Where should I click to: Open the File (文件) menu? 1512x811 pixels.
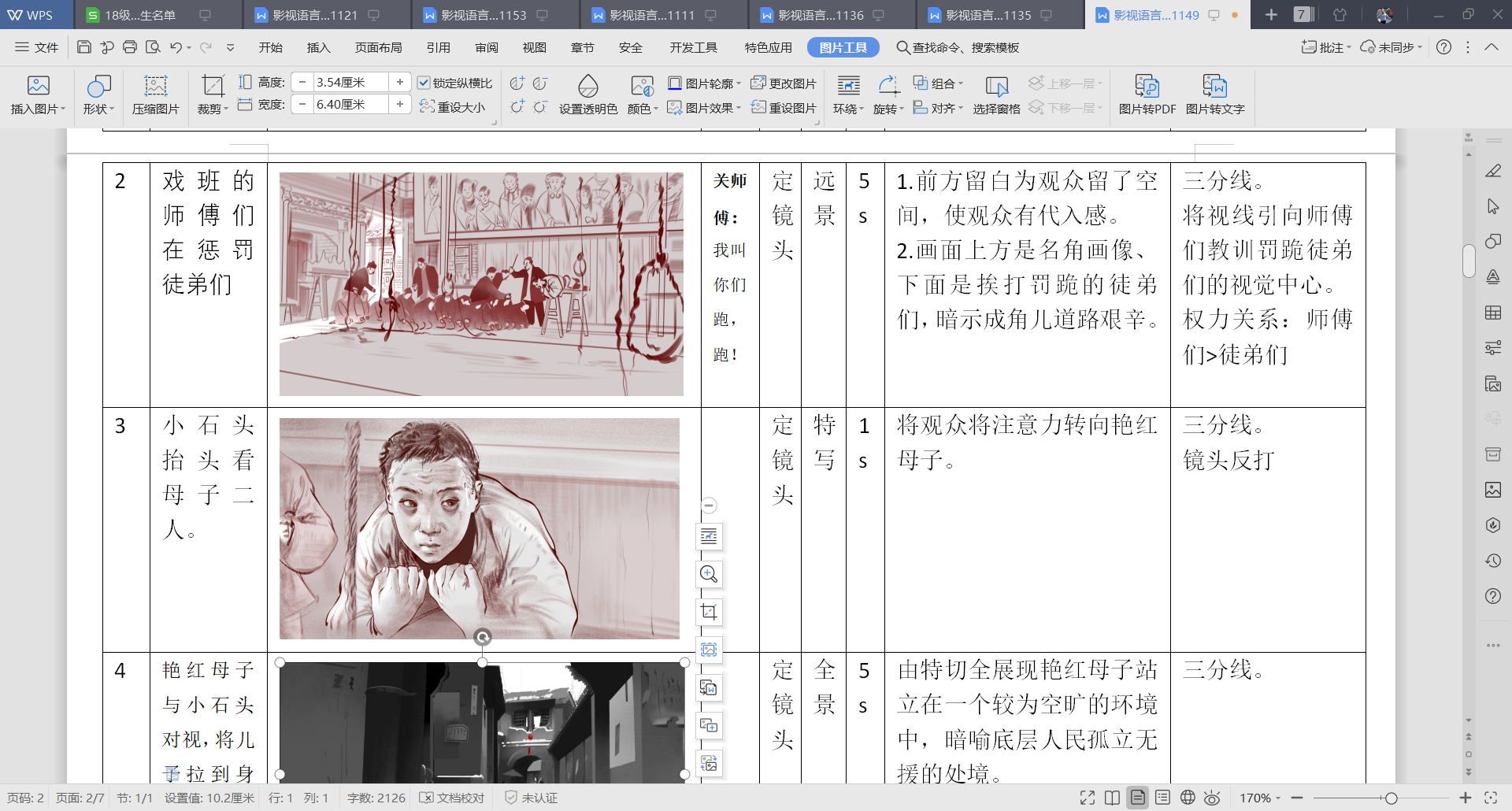[x=37, y=47]
